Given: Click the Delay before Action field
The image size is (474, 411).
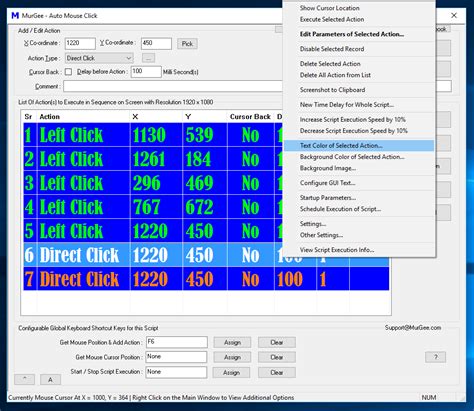Looking at the screenshot, I should coord(146,72).
